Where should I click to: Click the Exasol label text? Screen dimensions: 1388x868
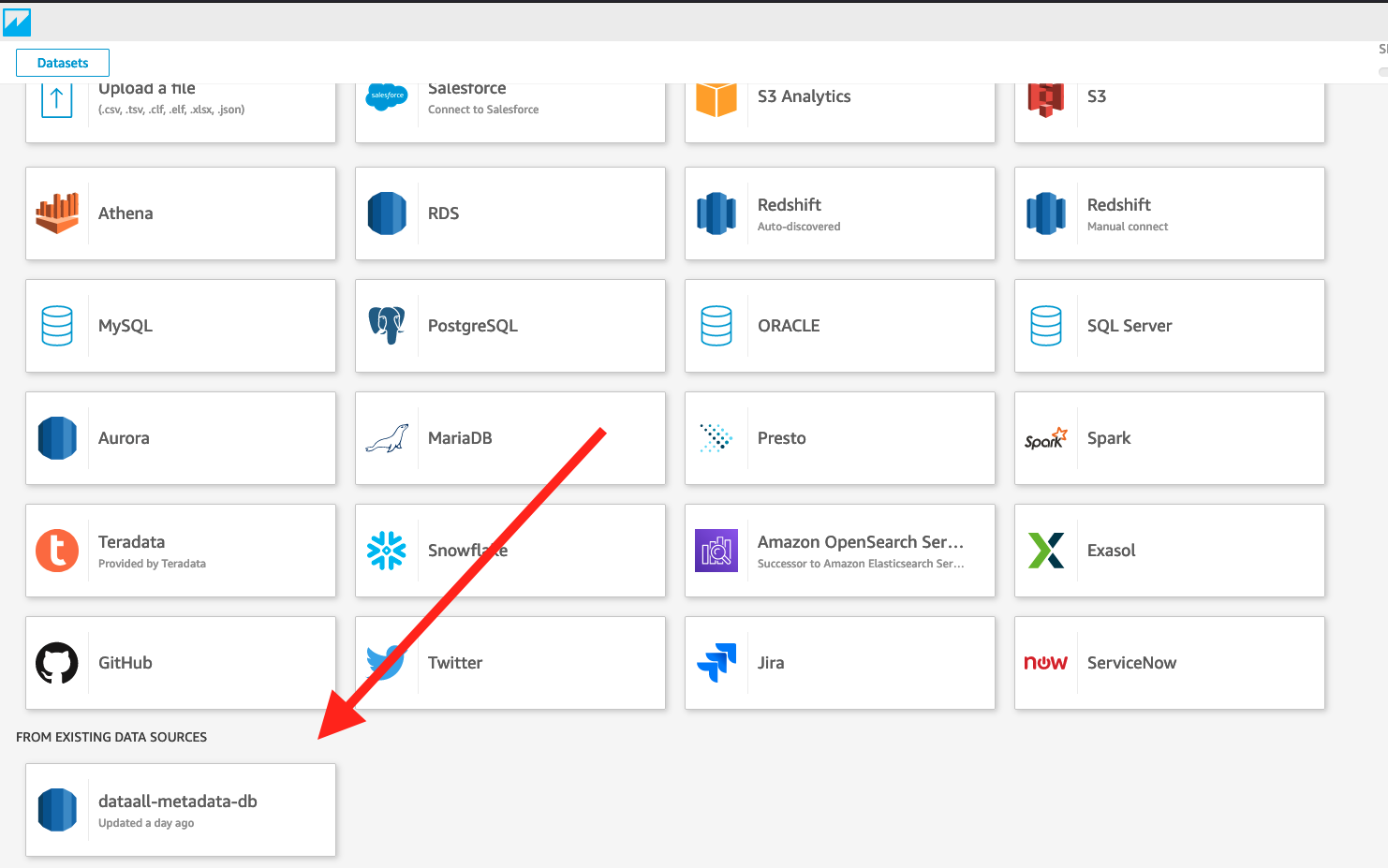[x=1112, y=551]
